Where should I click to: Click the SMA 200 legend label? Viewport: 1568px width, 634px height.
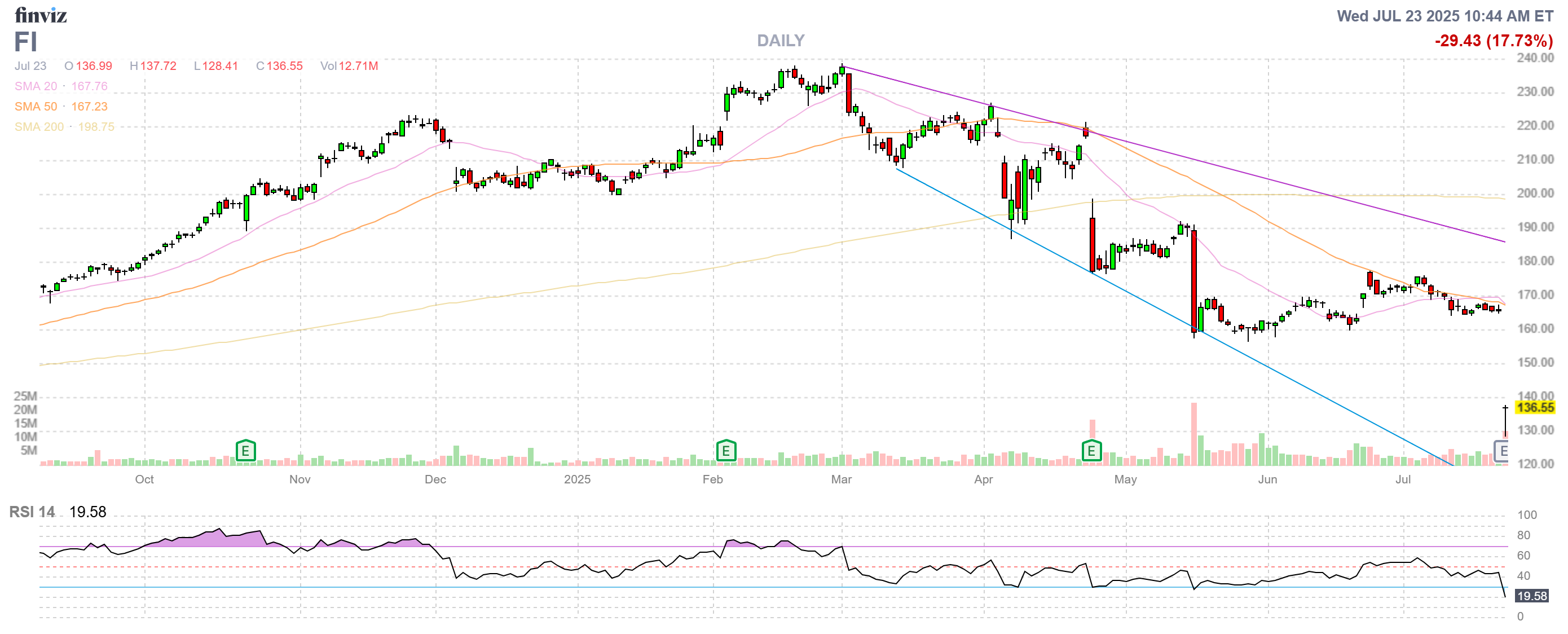[x=39, y=126]
